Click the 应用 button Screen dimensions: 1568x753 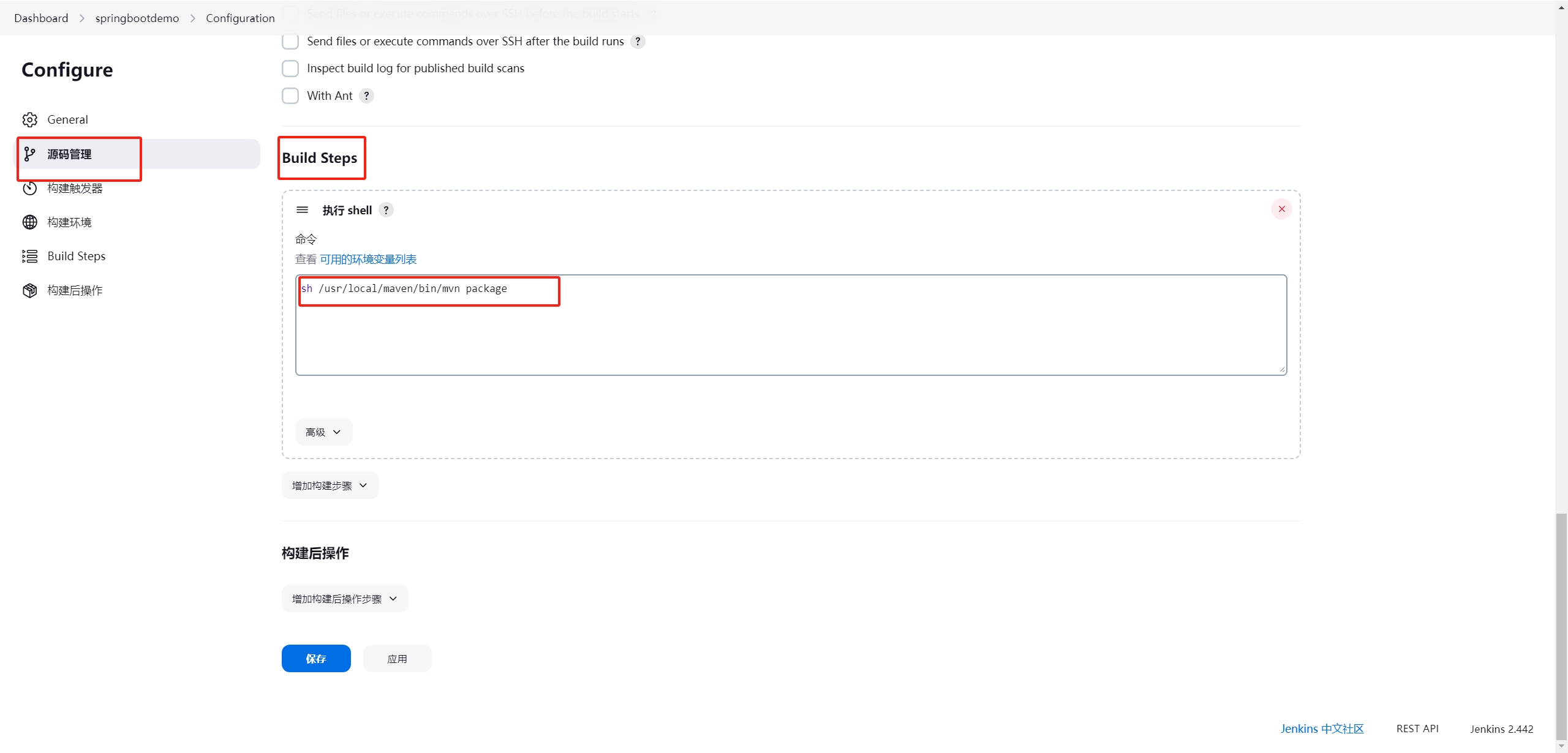pos(397,658)
